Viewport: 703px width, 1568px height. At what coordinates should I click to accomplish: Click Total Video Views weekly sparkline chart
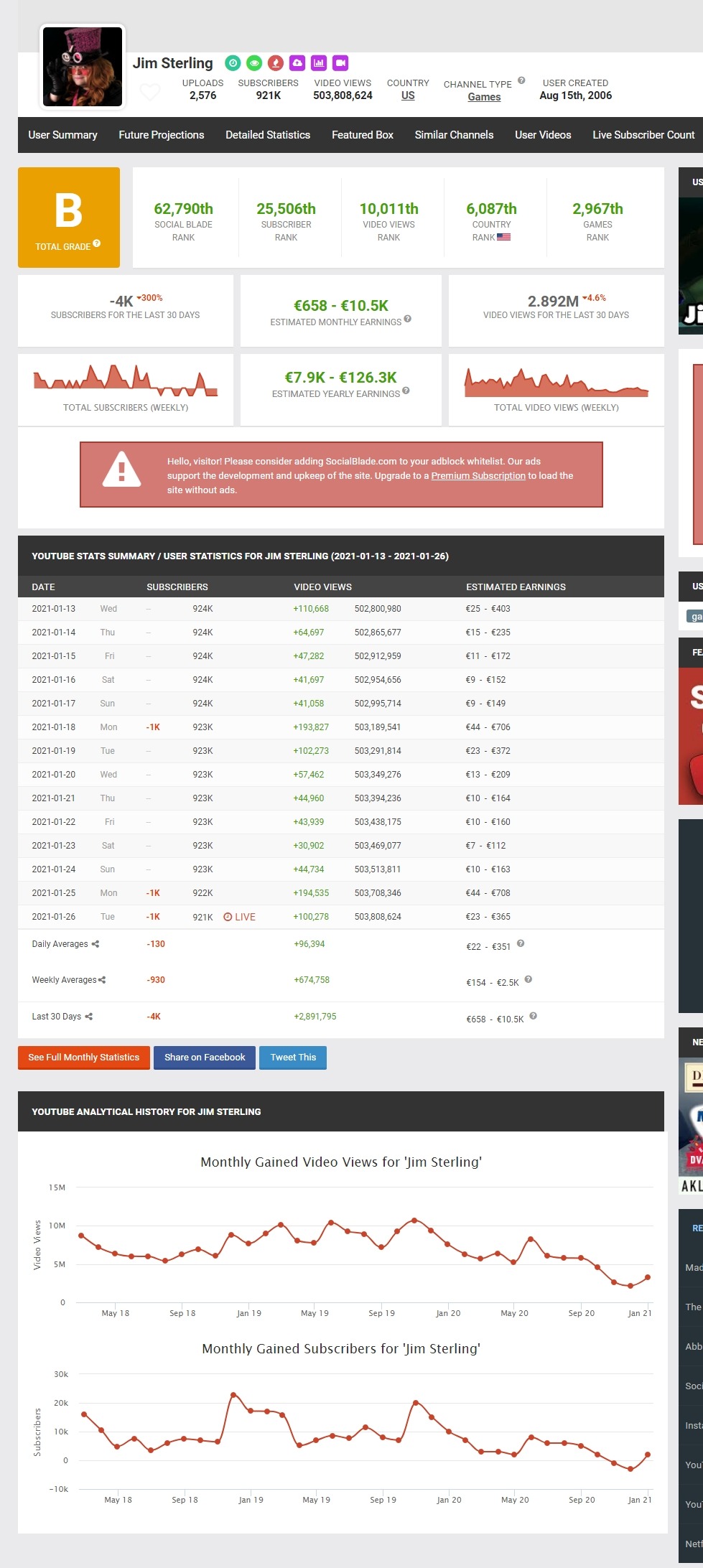(x=557, y=383)
